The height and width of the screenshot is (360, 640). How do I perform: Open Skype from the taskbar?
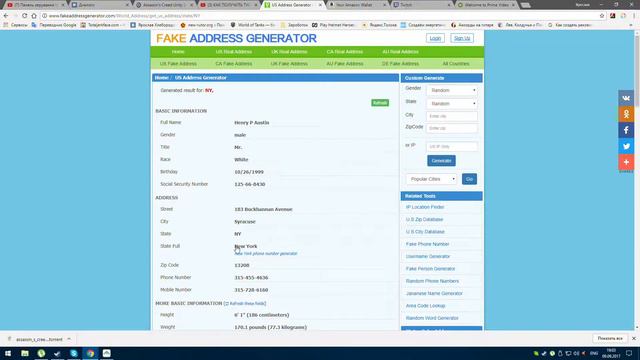[74, 353]
